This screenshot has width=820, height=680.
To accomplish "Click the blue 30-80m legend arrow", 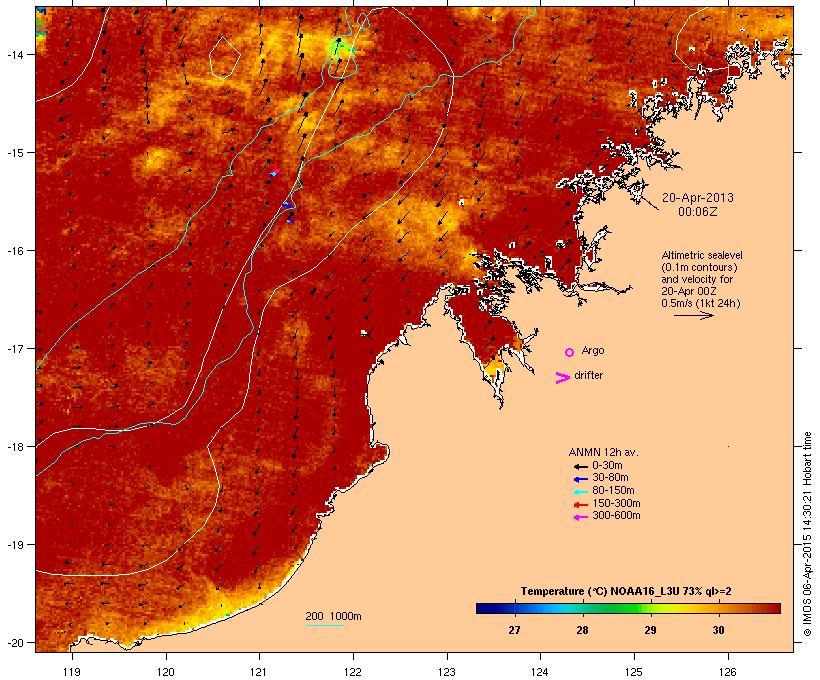I will [x=581, y=479].
